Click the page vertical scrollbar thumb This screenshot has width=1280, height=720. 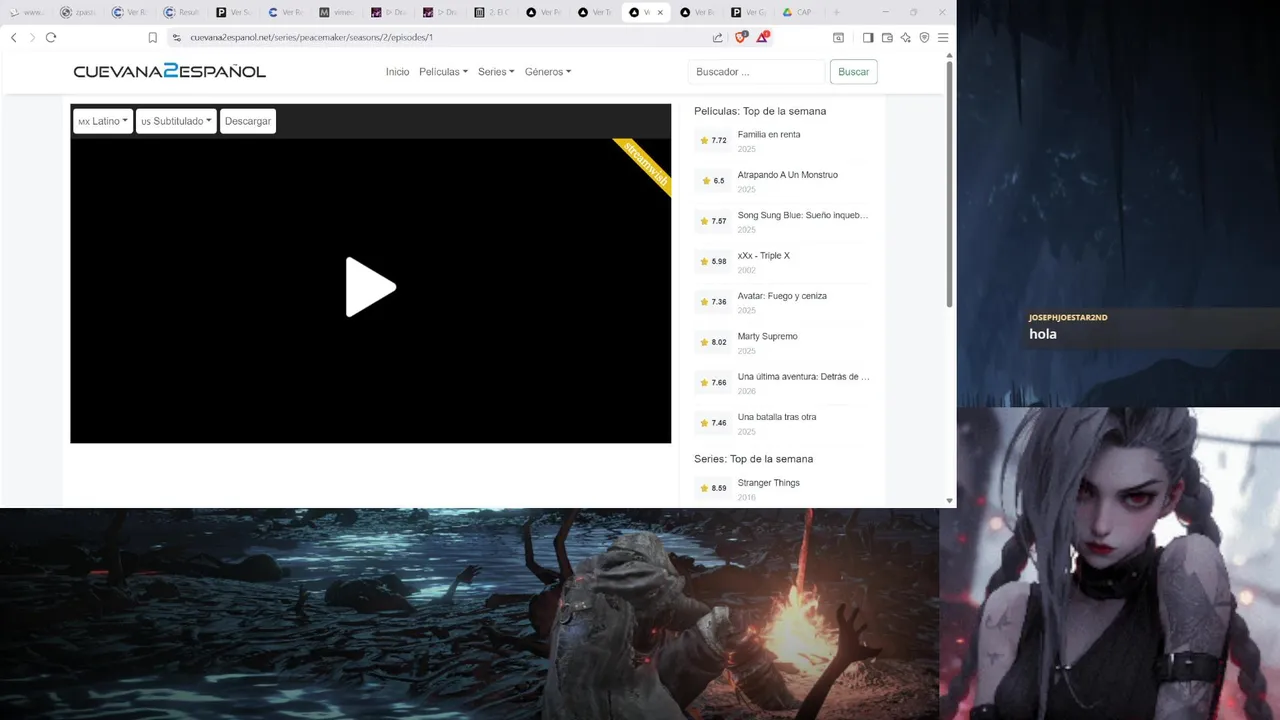pos(949,184)
